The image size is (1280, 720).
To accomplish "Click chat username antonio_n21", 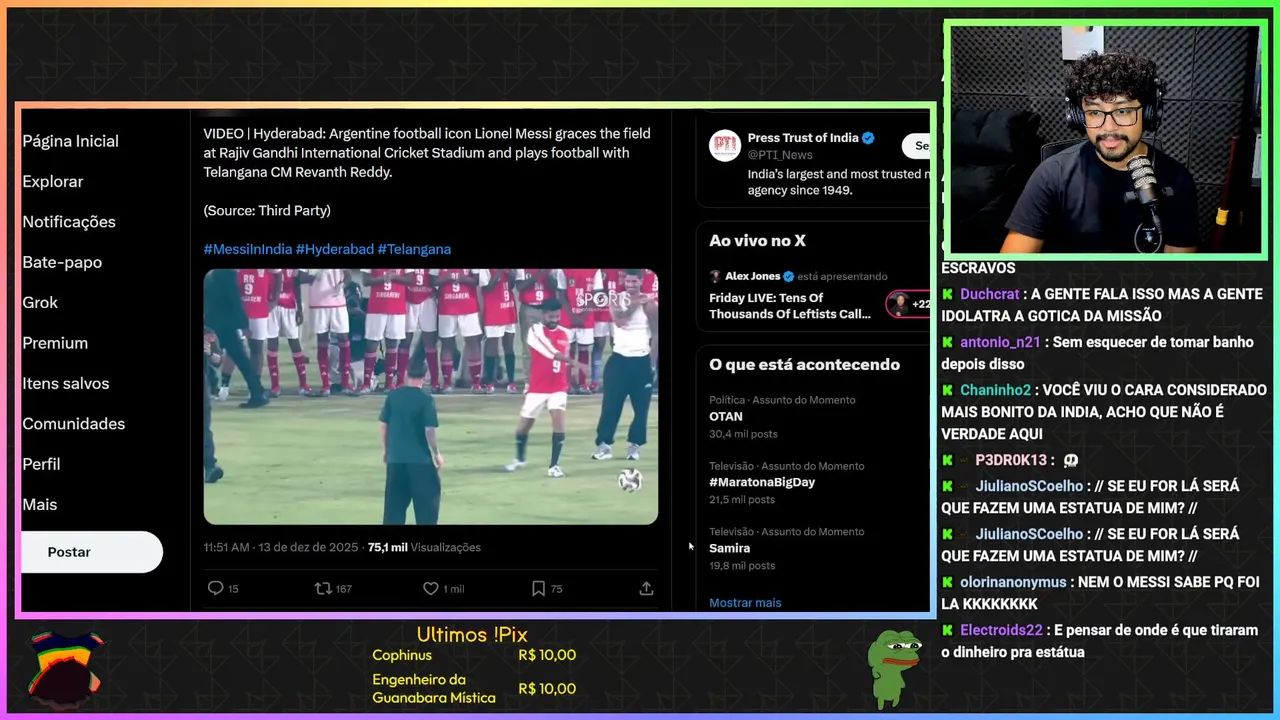I will pos(1000,342).
